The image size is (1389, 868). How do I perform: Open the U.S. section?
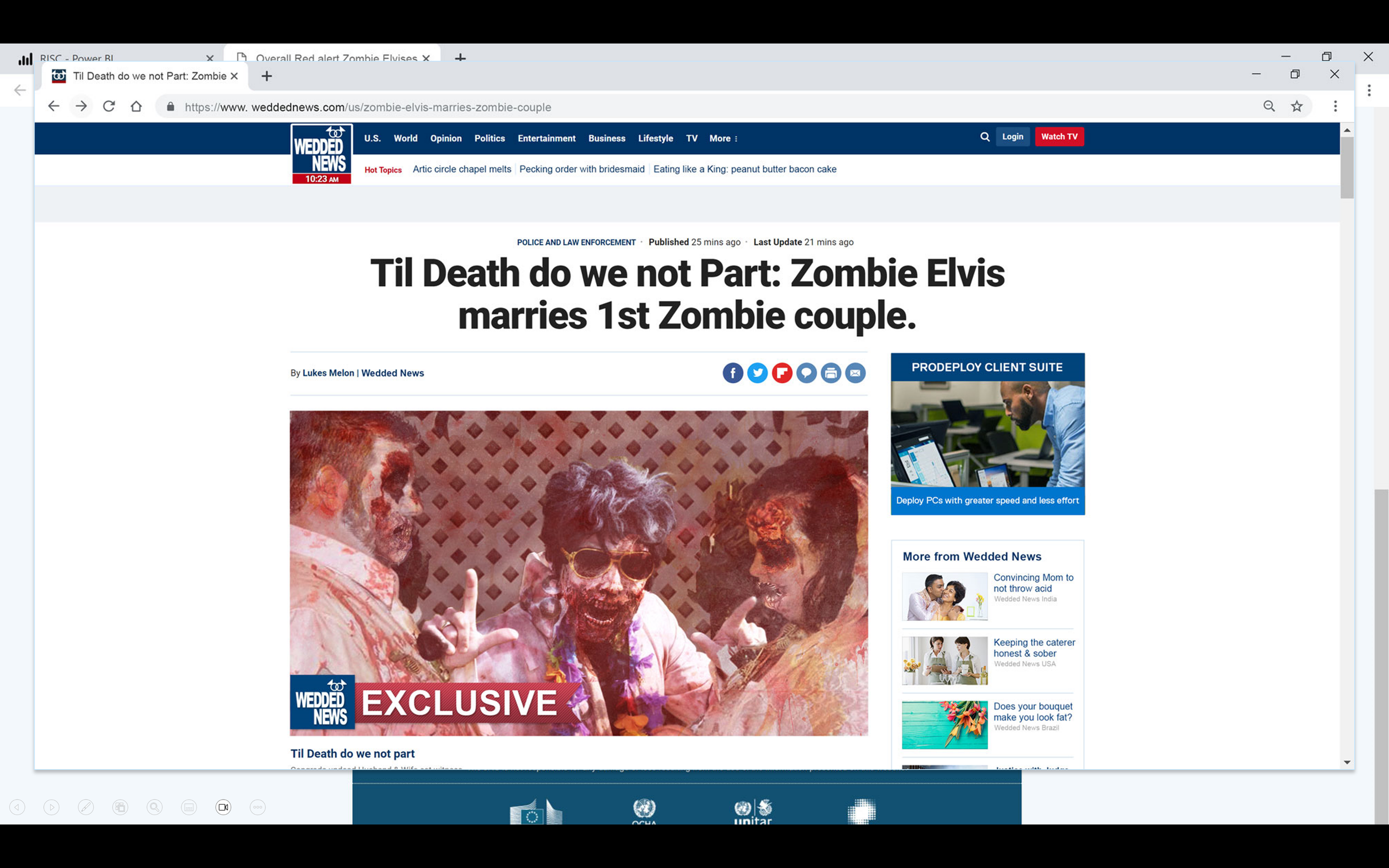click(x=372, y=138)
